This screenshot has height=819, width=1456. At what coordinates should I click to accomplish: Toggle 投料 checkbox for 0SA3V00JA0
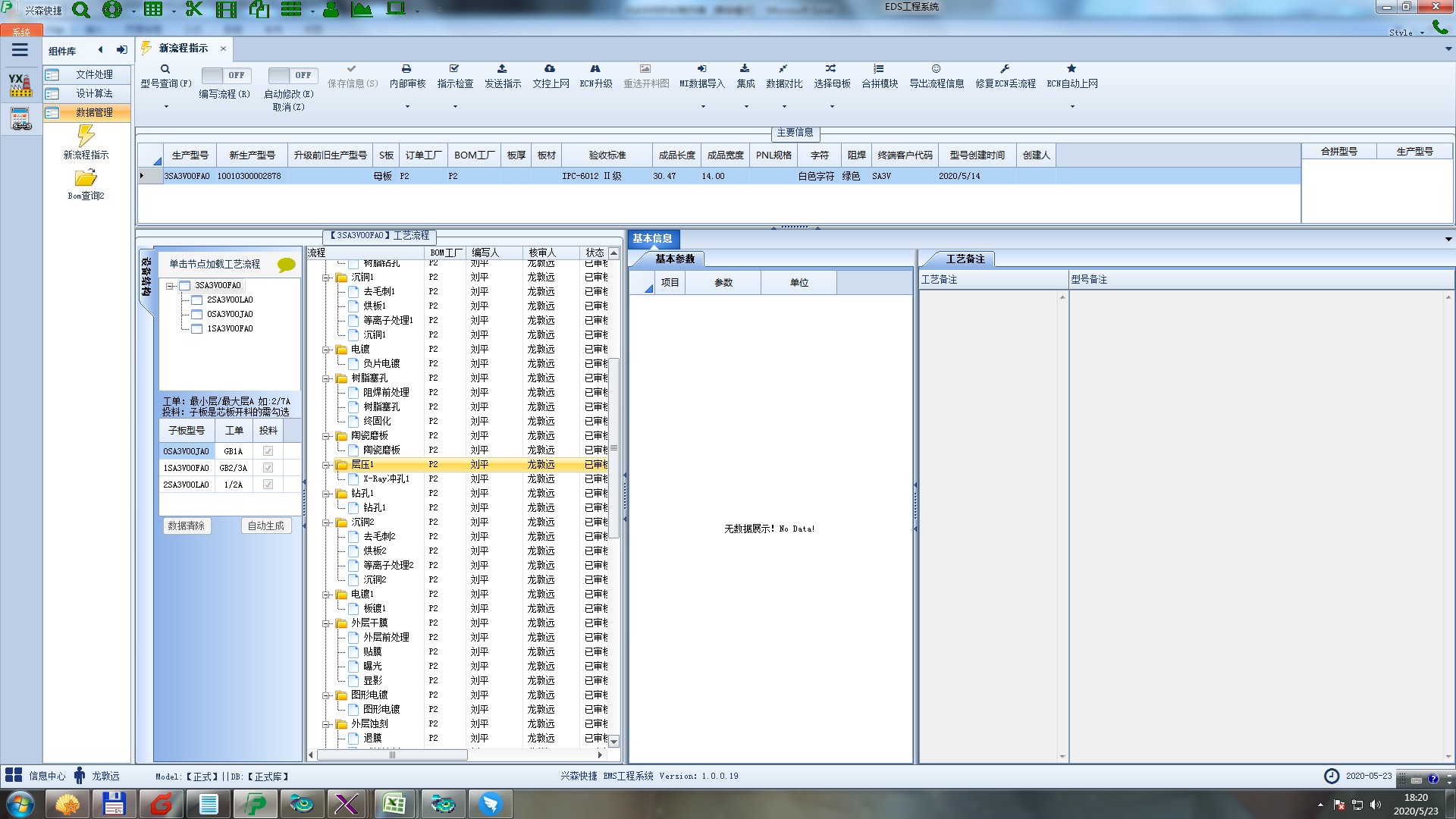point(268,451)
